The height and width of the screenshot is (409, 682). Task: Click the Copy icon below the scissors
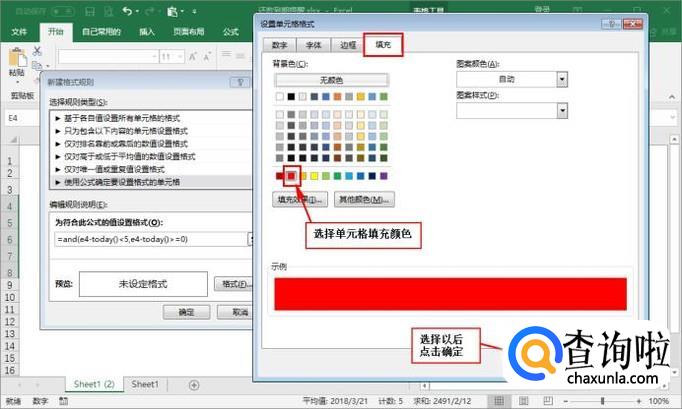tap(37, 65)
